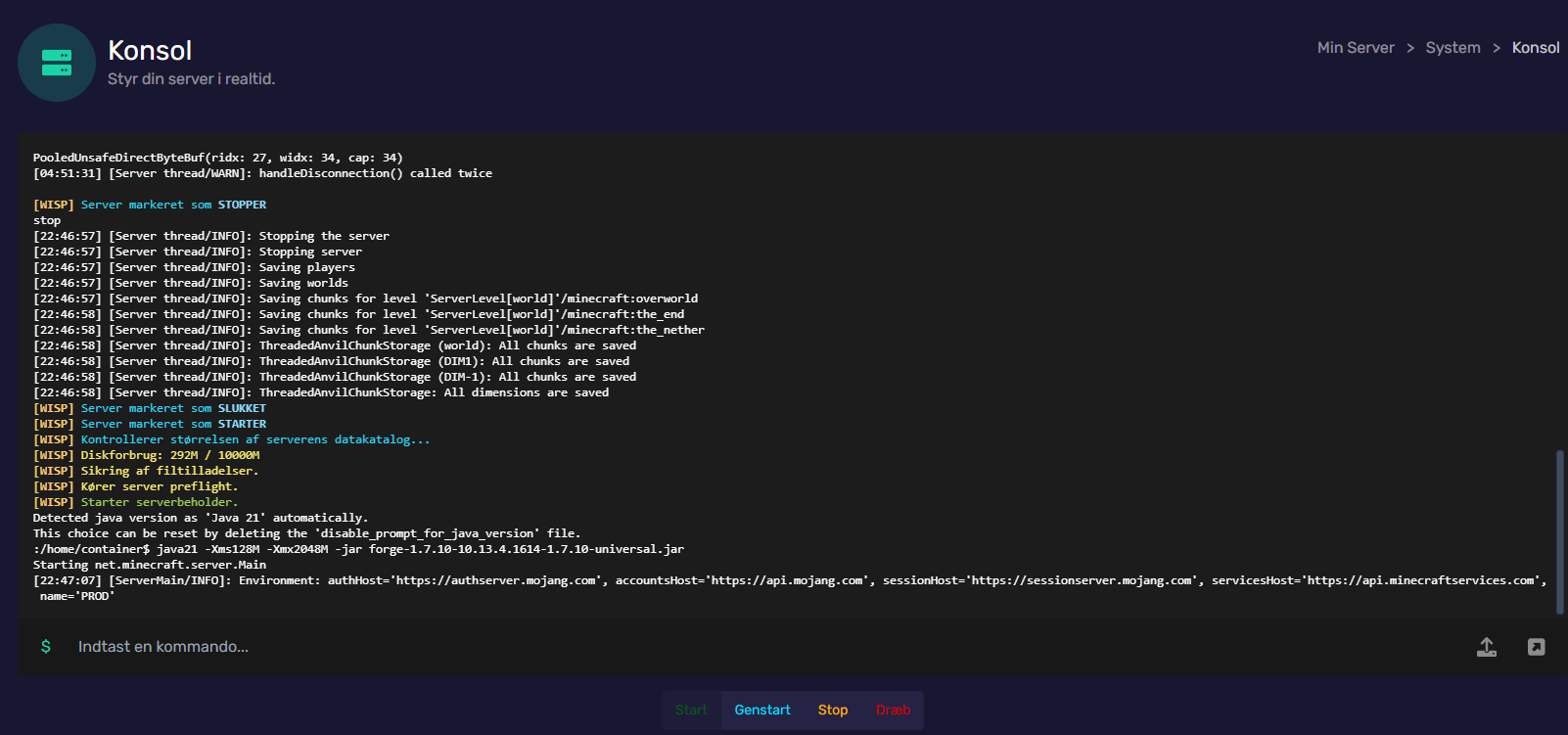Screen dimensions: 1568x735
Task: Click the Konsol page heading
Action: pos(150,51)
